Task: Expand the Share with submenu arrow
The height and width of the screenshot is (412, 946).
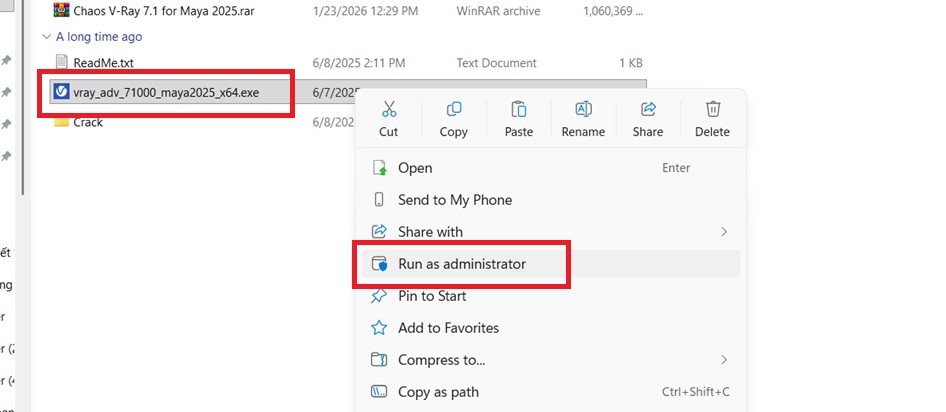Action: pos(724,232)
